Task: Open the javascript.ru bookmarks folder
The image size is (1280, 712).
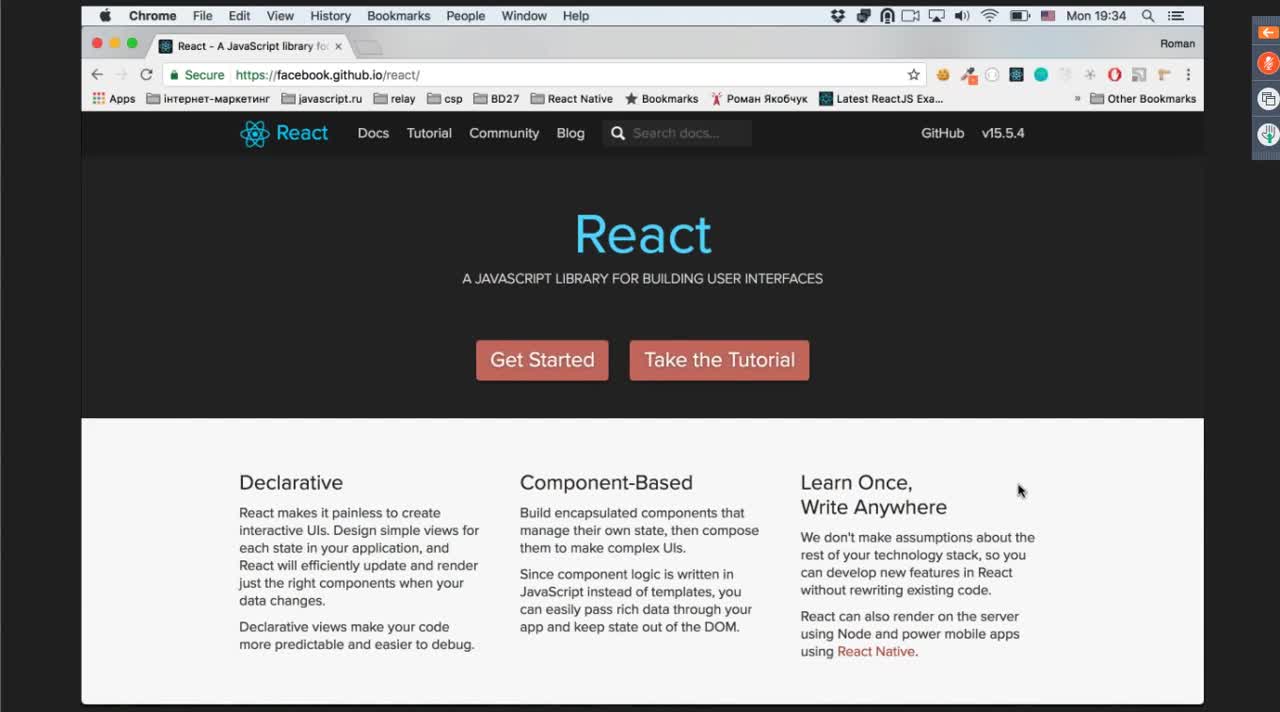Action: 322,99
